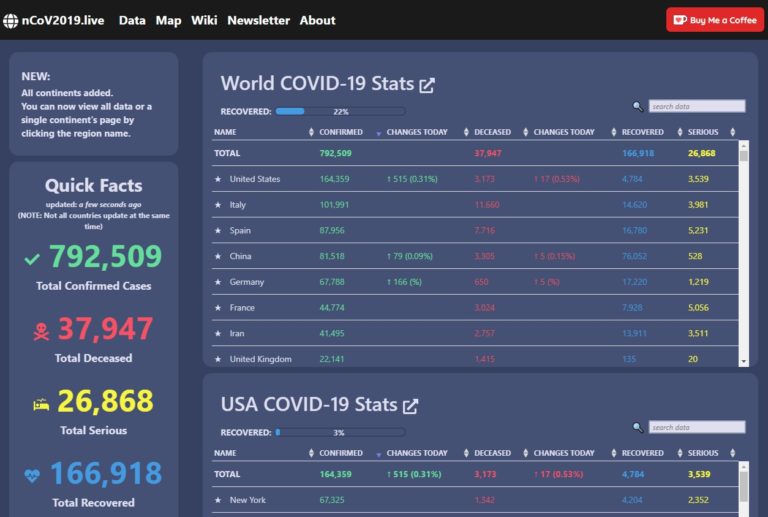Sort World table by Confirmed column
Image resolution: width=768 pixels, height=517 pixels.
coord(341,132)
